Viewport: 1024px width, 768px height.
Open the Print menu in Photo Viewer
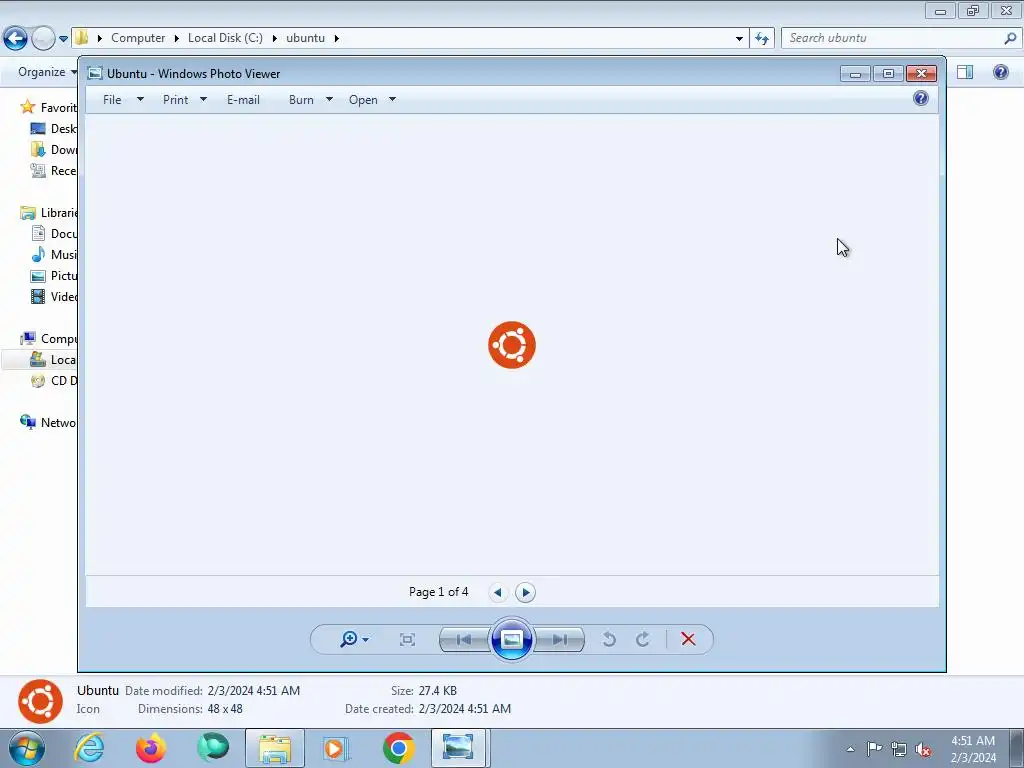coord(176,99)
